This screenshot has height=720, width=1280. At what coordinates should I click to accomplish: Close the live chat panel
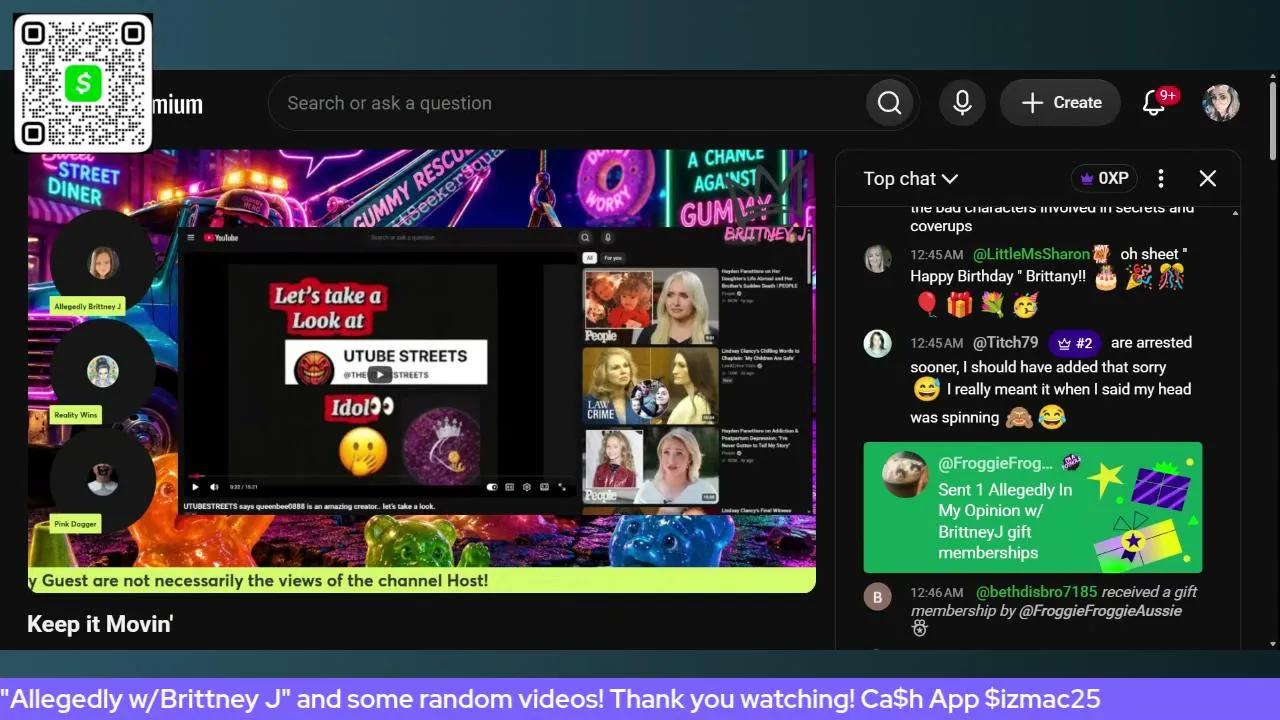[1208, 179]
